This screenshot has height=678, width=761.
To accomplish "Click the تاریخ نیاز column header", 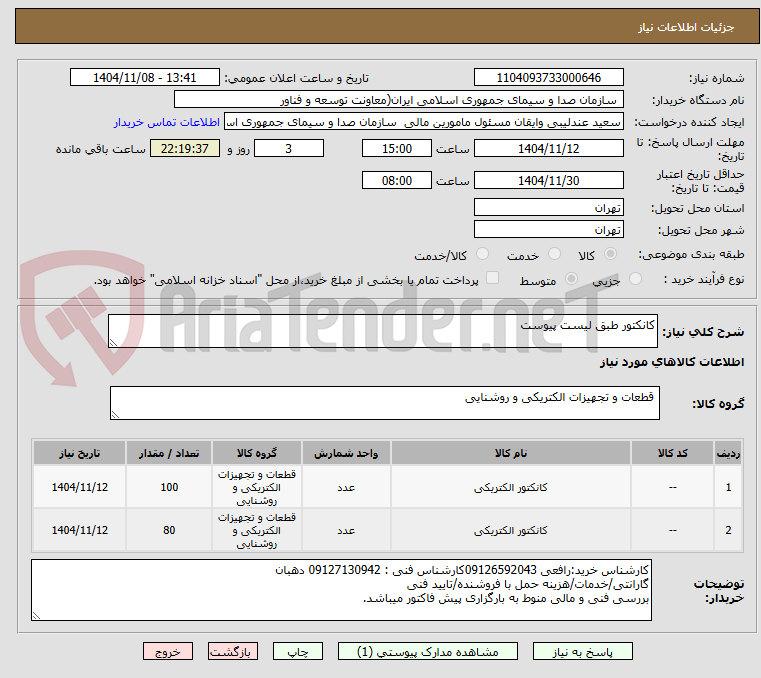I will (80, 453).
